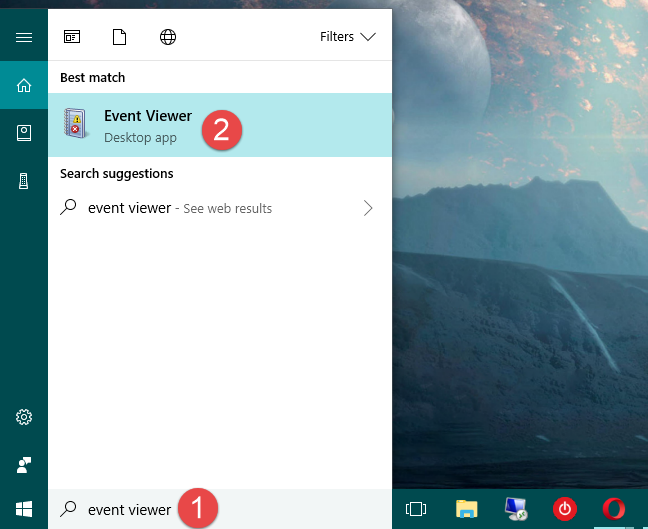This screenshot has width=648, height=529.
Task: Filter search results by Documents icon
Action: point(119,37)
